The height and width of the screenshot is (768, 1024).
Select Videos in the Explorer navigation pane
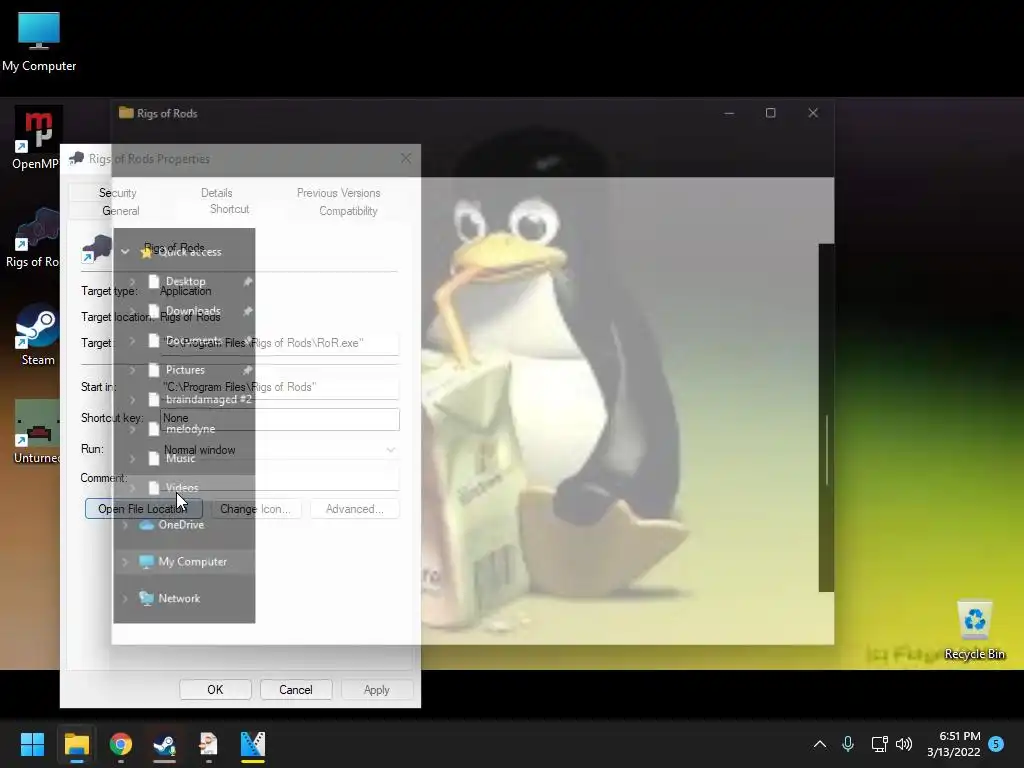pyautogui.click(x=182, y=488)
